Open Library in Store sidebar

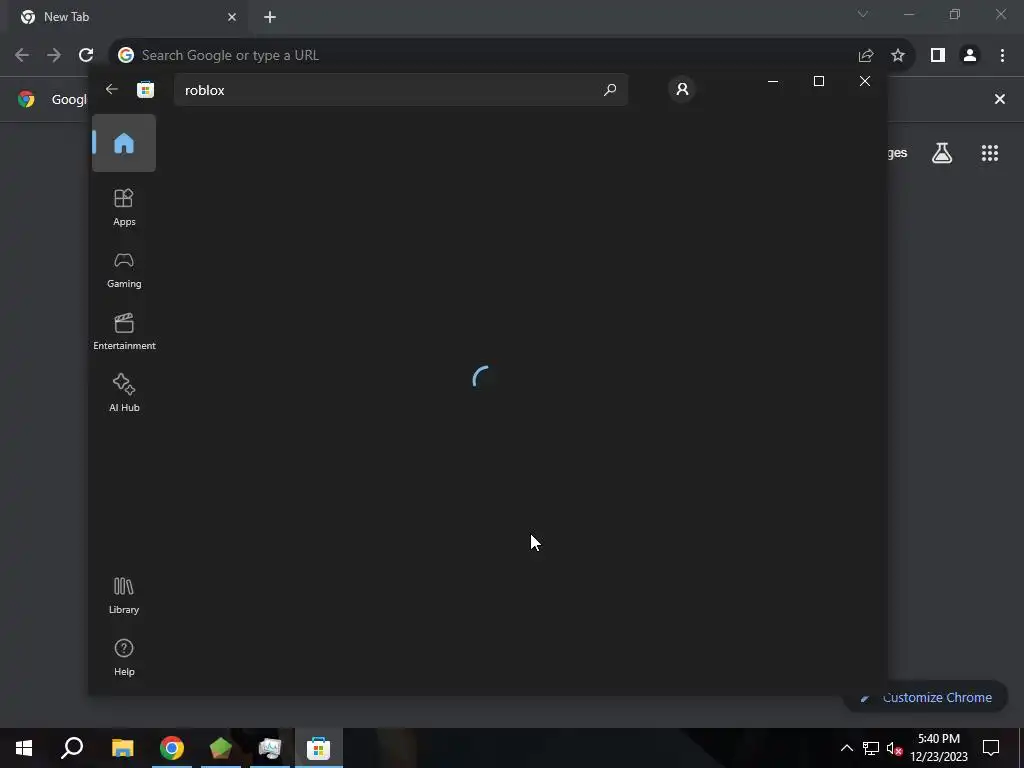[123, 595]
